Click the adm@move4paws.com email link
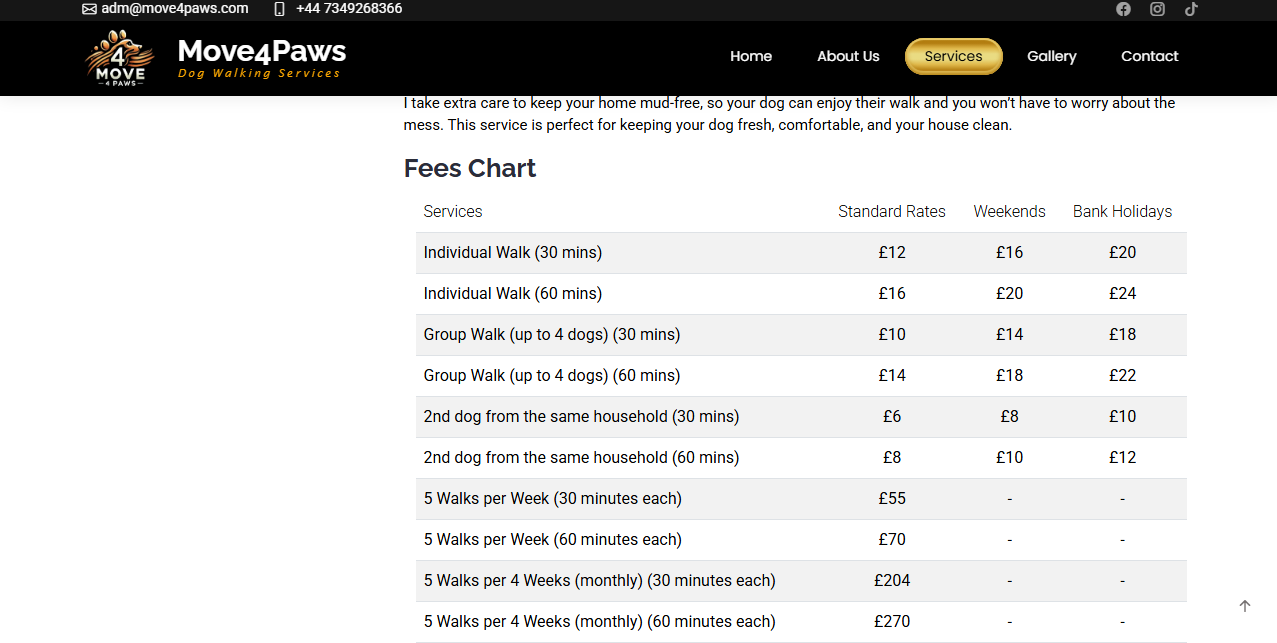This screenshot has height=643, width=1277. (174, 9)
